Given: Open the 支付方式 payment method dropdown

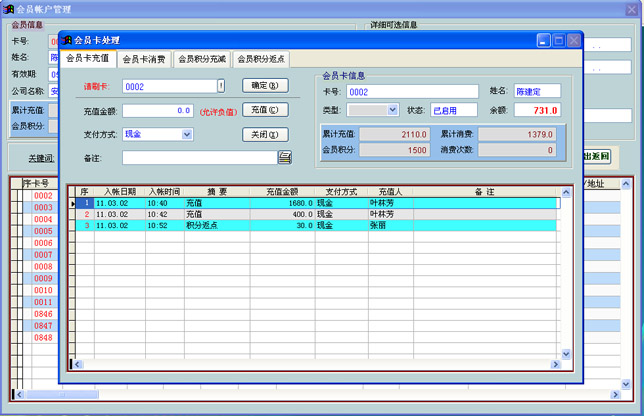Looking at the screenshot, I should (187, 134).
